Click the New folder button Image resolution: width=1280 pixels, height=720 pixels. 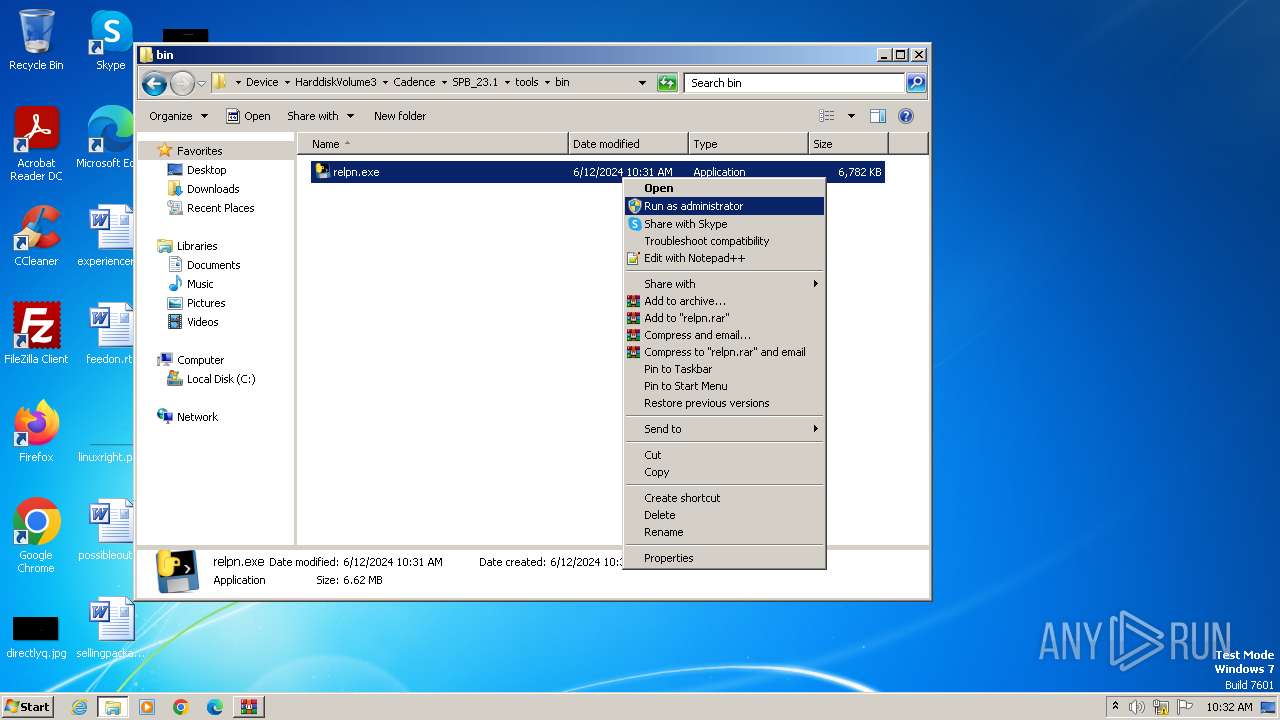pyautogui.click(x=400, y=116)
